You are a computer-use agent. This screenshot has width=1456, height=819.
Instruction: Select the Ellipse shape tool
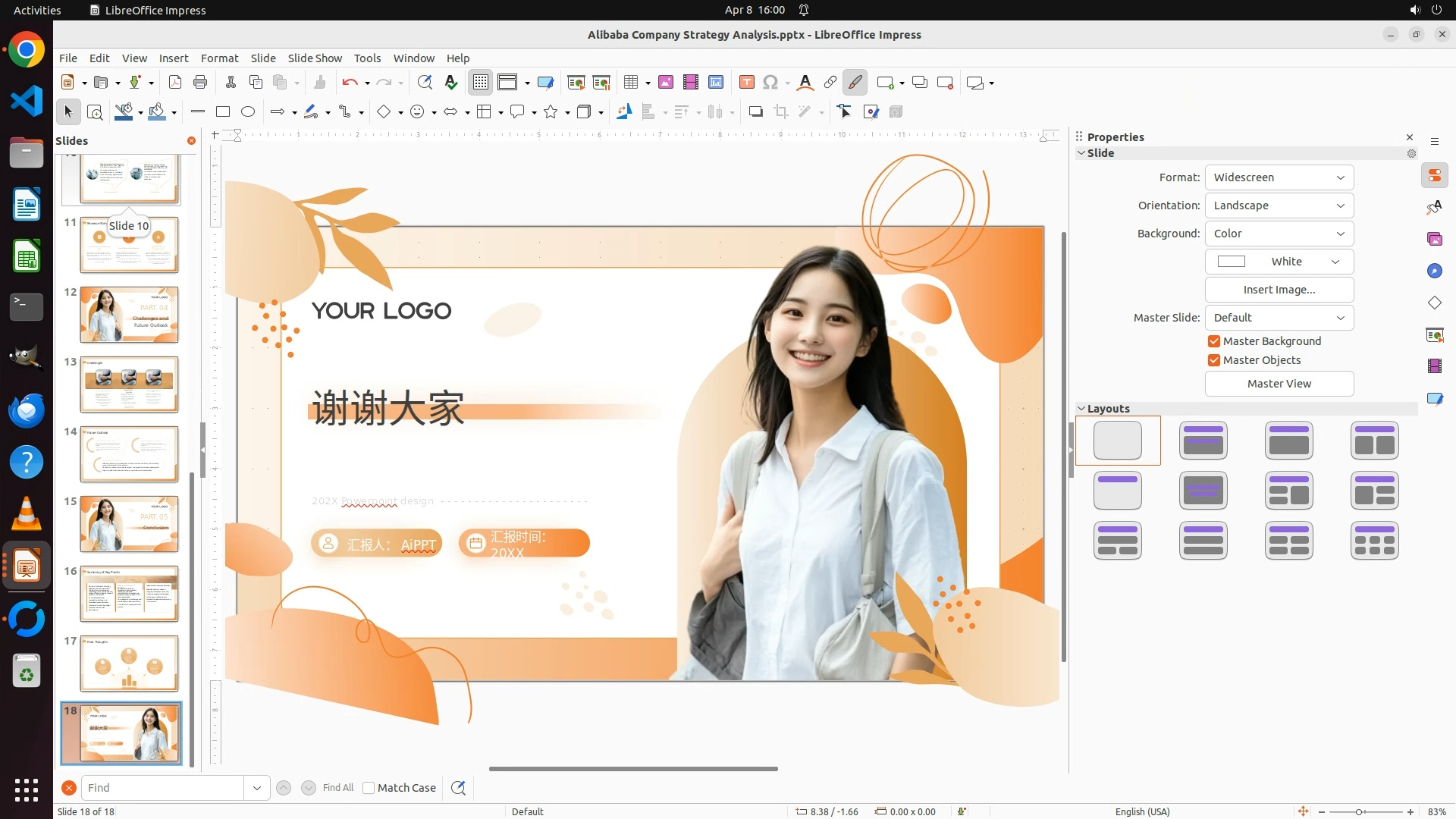click(248, 112)
